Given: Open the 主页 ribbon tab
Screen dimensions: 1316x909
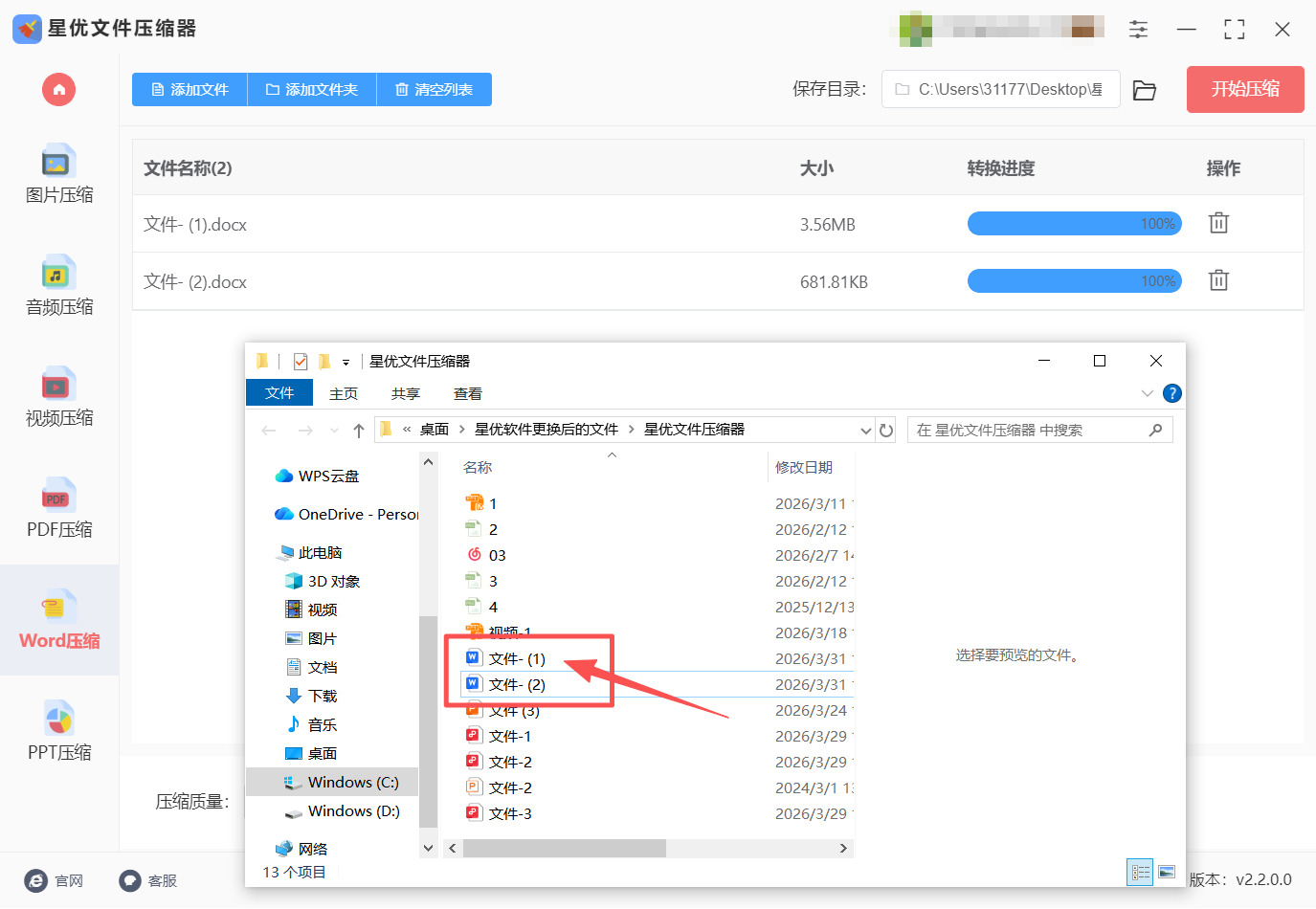Looking at the screenshot, I should 344,392.
